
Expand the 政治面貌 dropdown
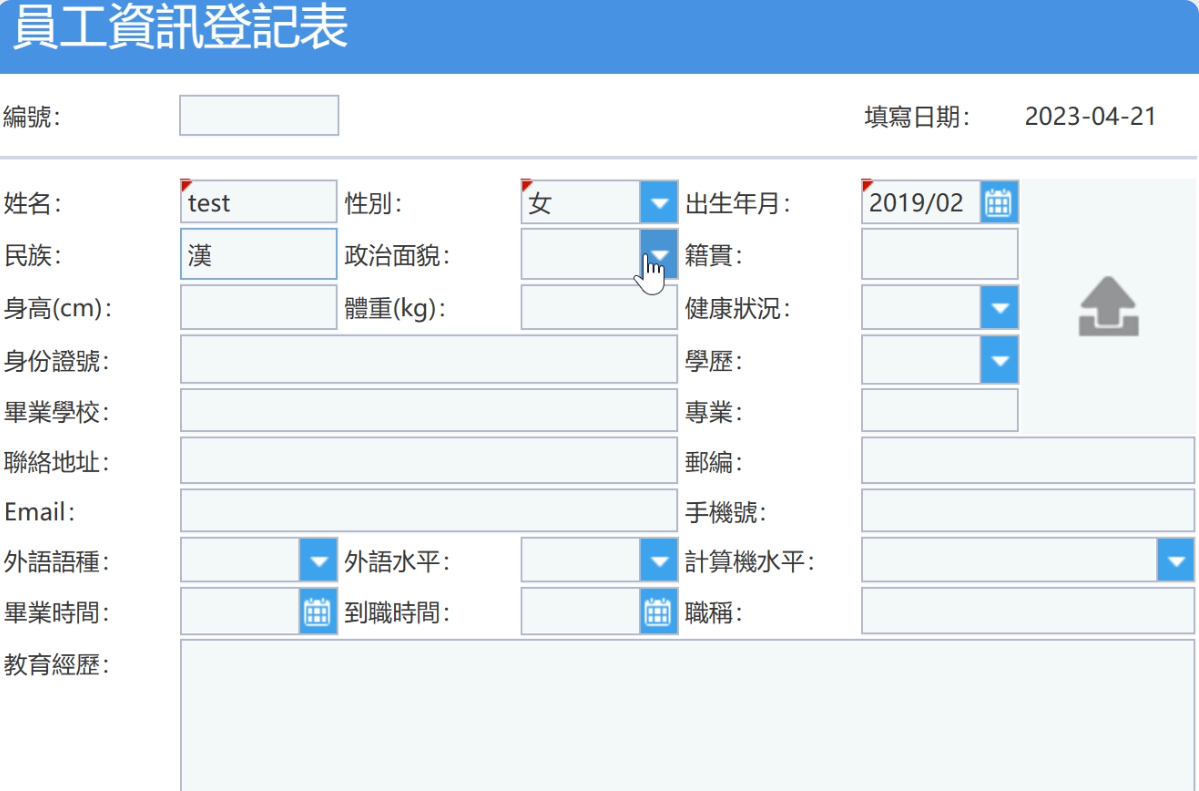click(658, 254)
